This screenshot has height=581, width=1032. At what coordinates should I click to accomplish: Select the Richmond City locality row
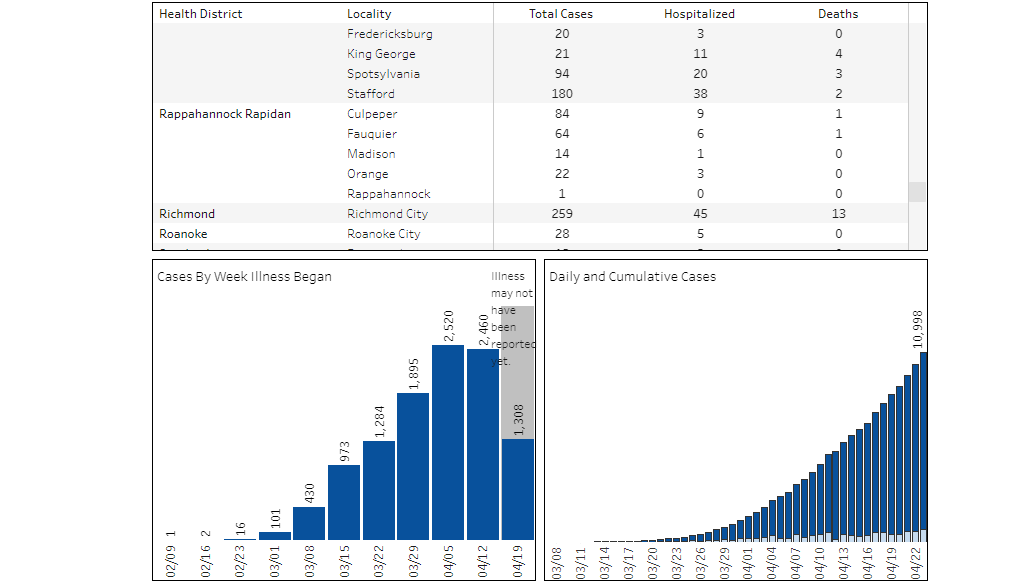pos(388,214)
